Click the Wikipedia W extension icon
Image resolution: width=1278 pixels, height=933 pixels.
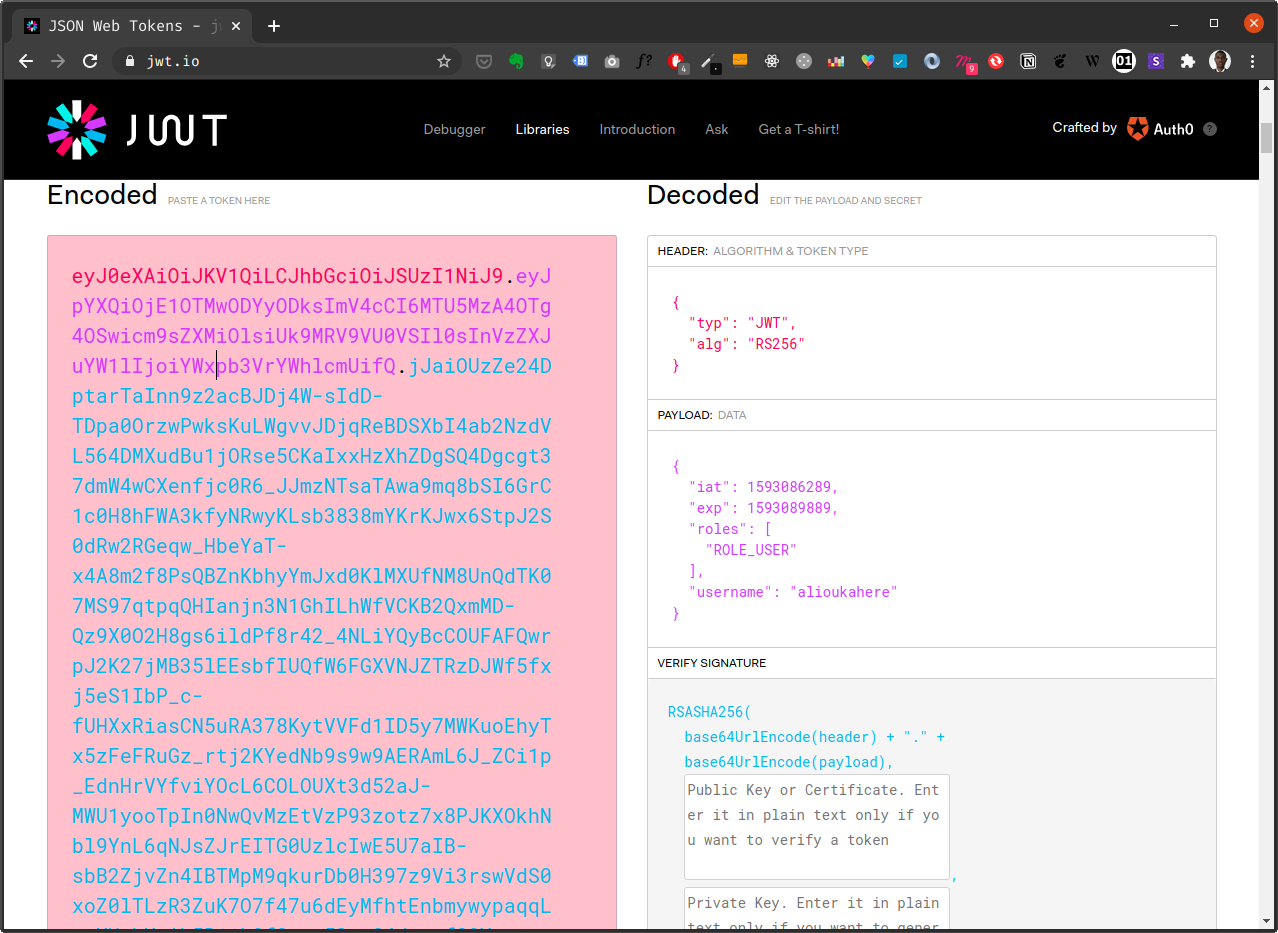(x=1092, y=61)
